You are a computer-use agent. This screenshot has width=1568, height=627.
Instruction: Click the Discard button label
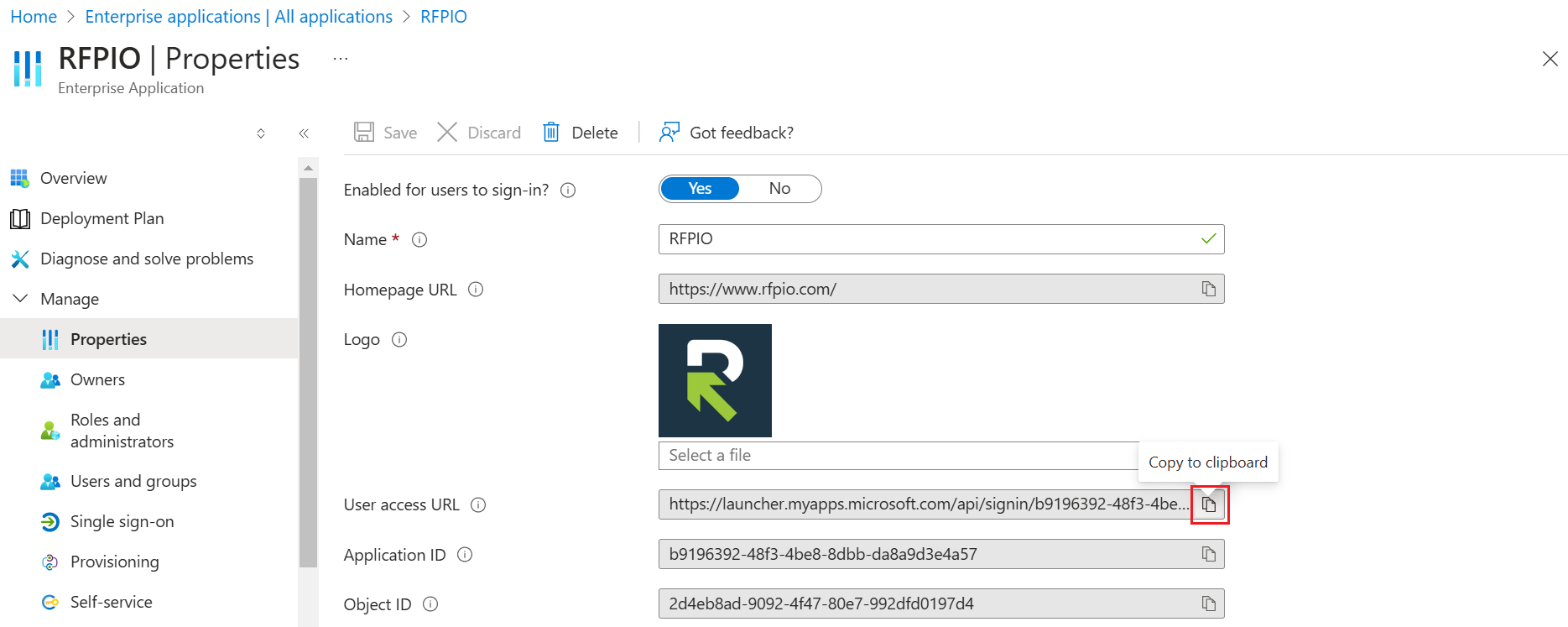point(494,133)
